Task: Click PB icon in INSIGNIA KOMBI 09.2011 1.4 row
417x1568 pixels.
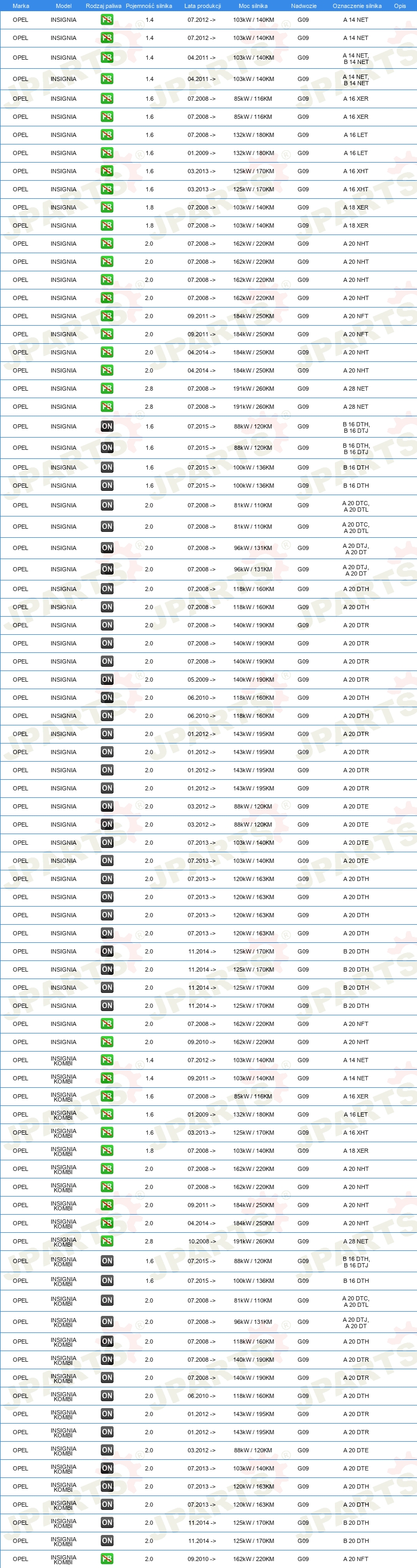Action: point(107,1078)
